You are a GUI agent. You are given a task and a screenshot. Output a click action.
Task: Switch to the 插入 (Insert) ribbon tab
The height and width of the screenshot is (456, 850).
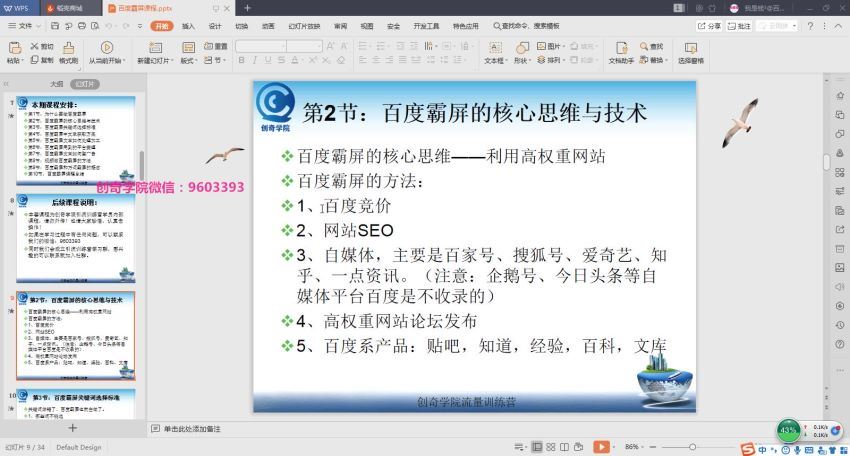tap(188, 25)
